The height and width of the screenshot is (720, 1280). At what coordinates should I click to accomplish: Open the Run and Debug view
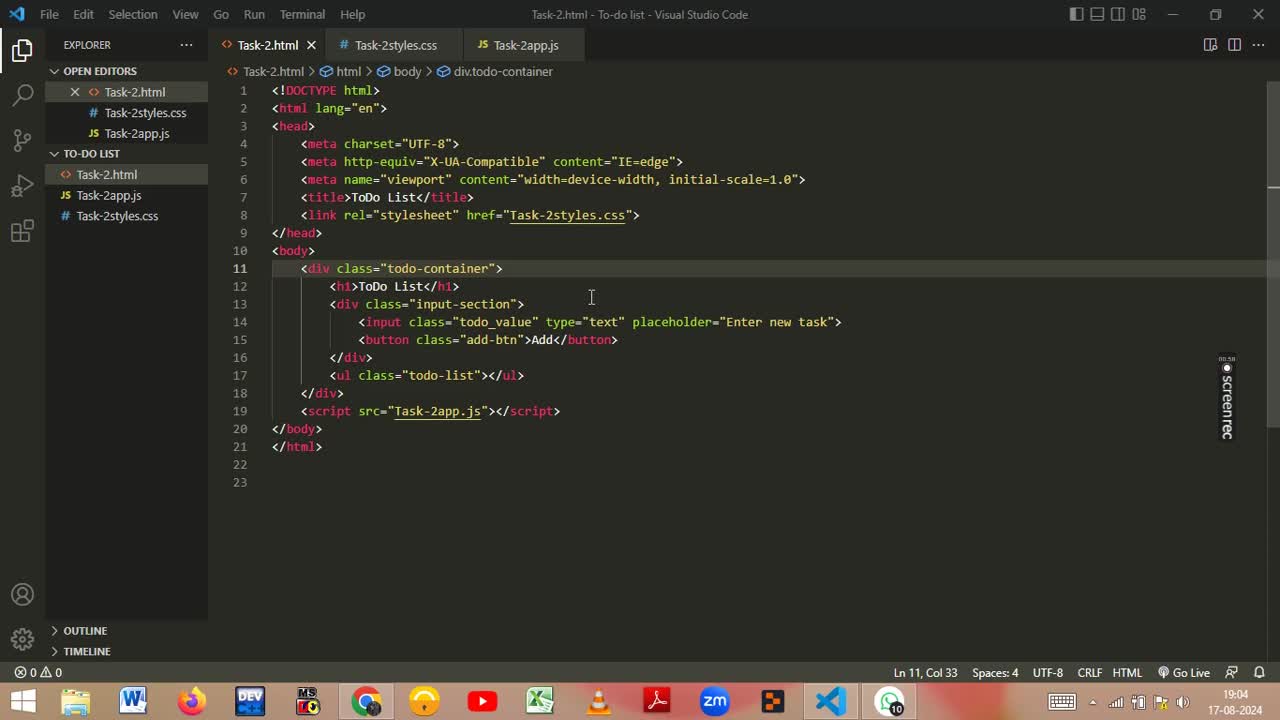(22, 187)
